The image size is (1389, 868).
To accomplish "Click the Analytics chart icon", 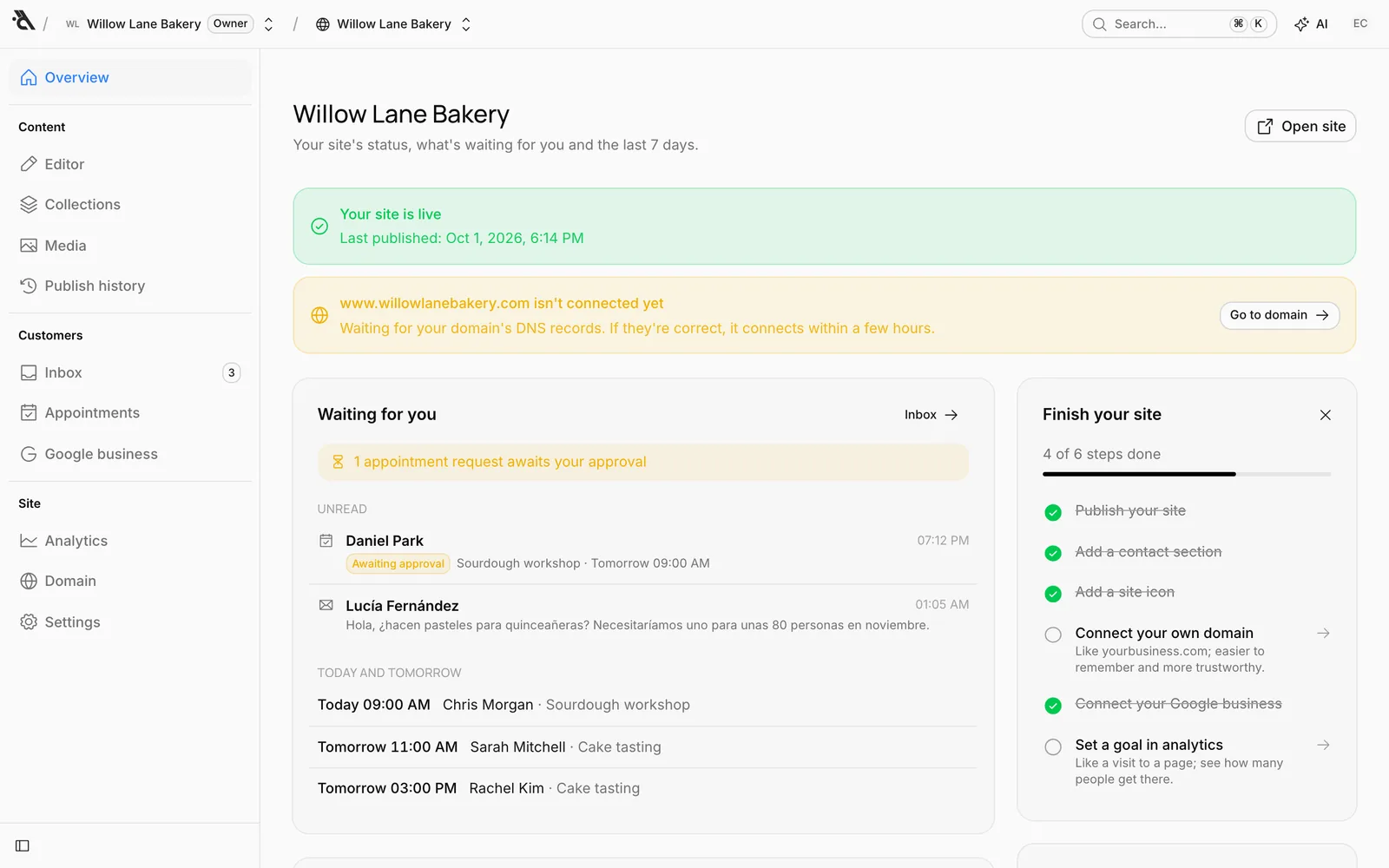I will pos(29,541).
